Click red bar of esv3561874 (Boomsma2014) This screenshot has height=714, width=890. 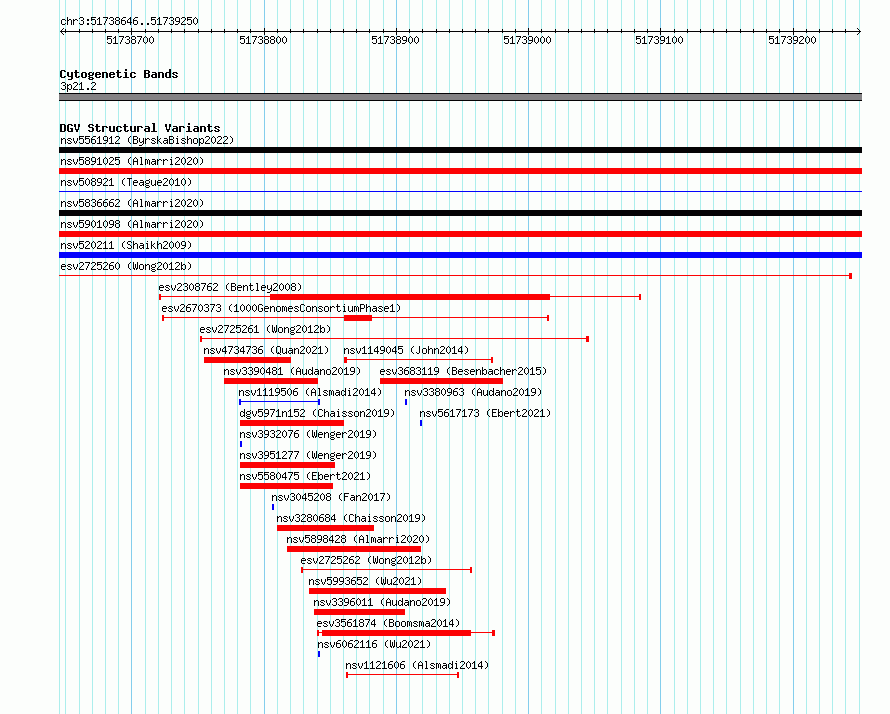(396, 633)
